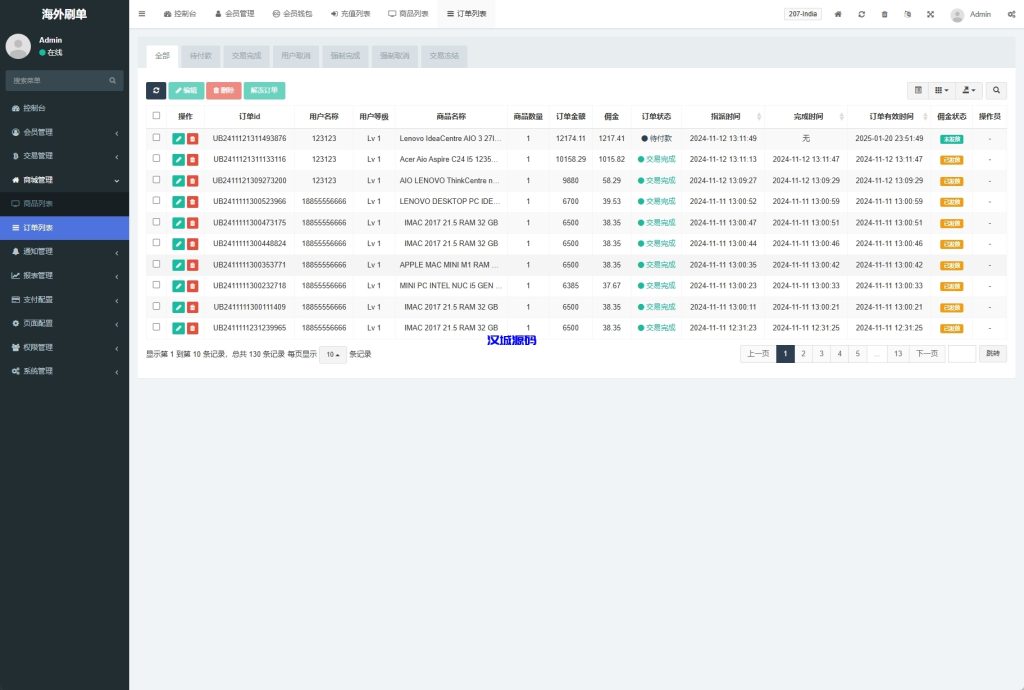1024x690 pixels.
Task: Open the 商品列表 tab in top bar
Action: (x=408, y=14)
